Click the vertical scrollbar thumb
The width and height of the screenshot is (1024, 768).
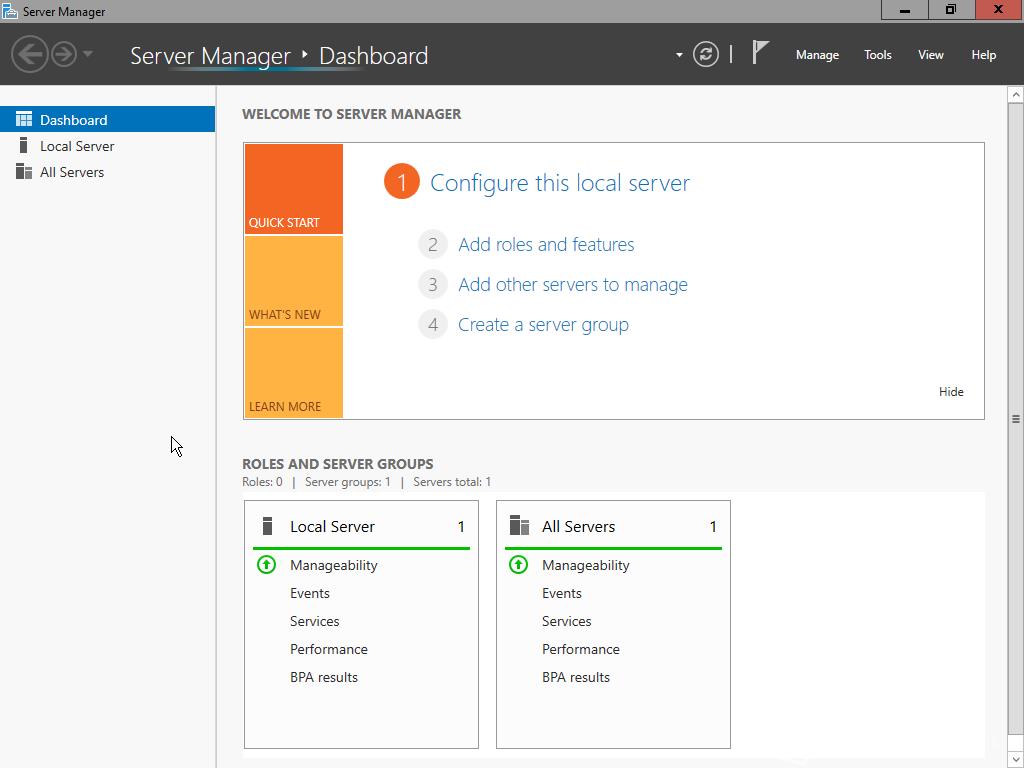tap(1016, 419)
